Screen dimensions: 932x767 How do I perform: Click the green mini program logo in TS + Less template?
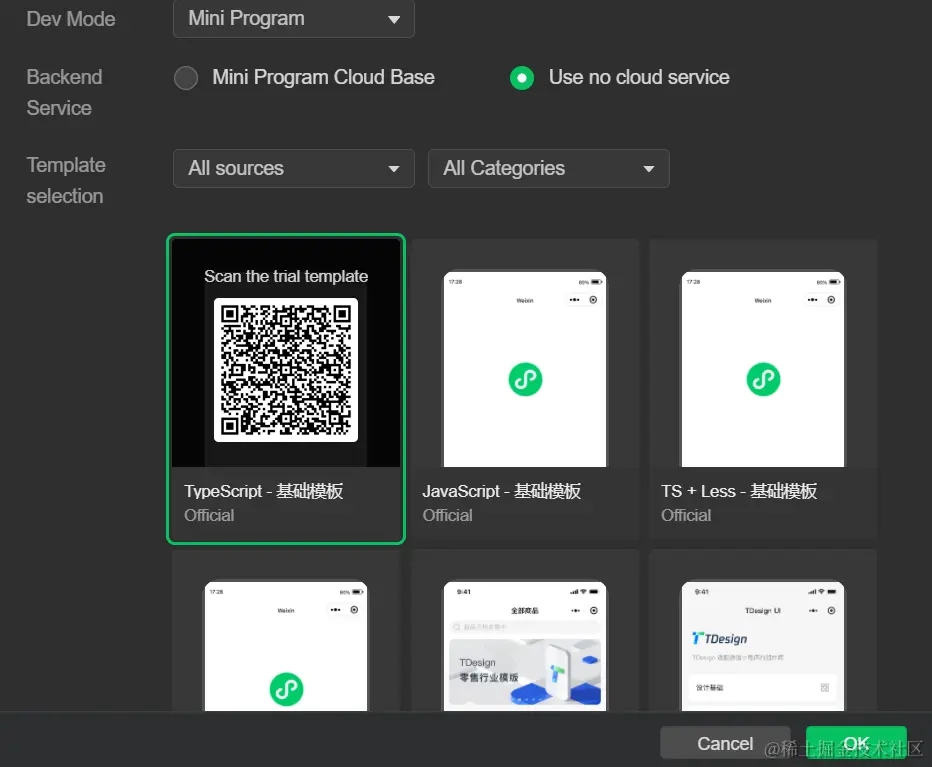[763, 379]
